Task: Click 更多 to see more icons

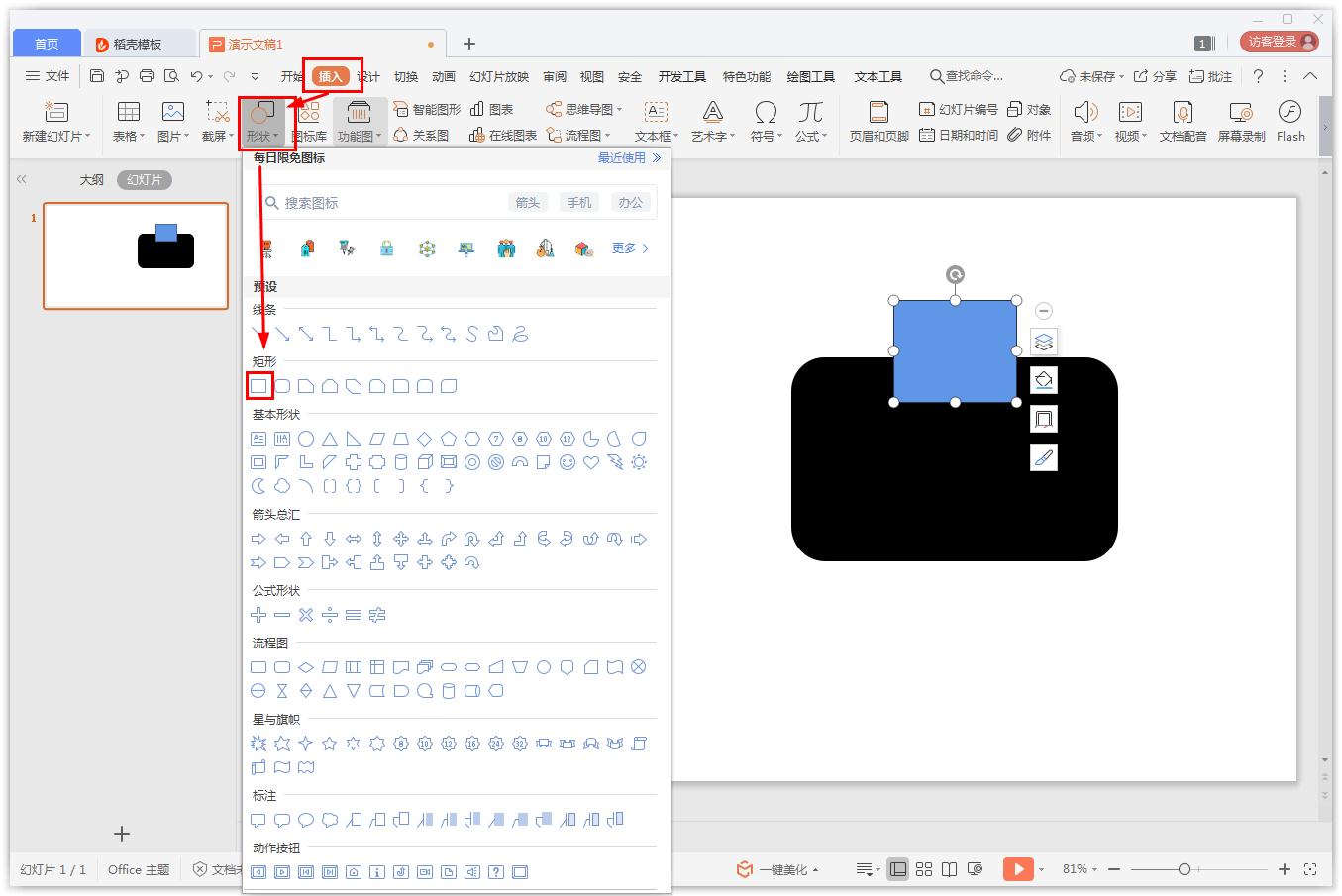Action: tap(630, 249)
